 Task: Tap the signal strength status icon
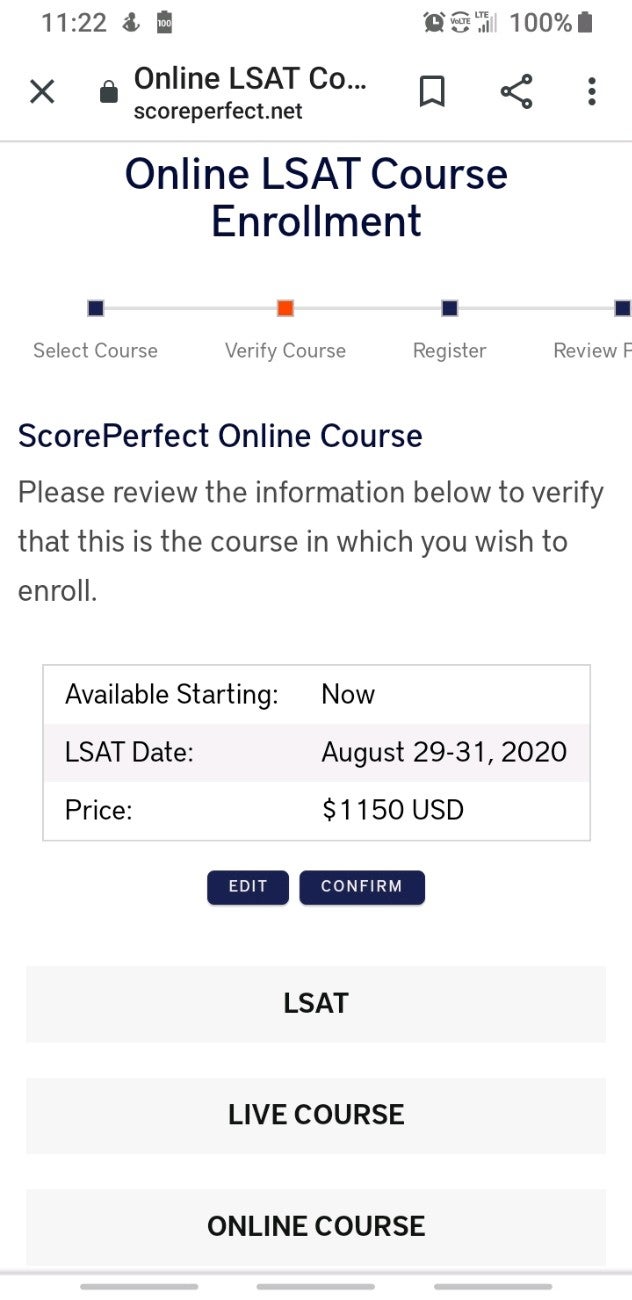tap(487, 22)
